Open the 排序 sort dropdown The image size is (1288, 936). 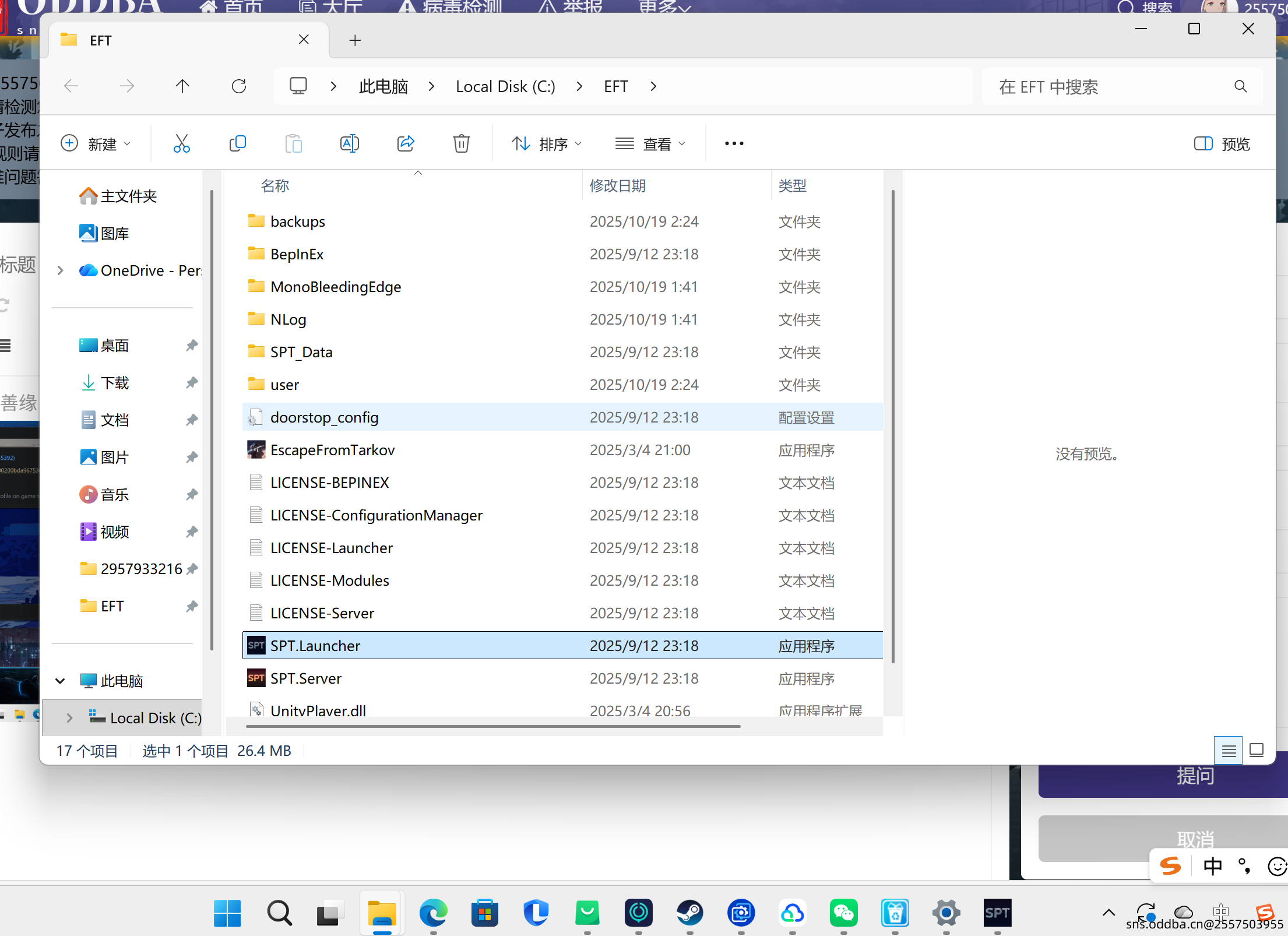(x=547, y=143)
